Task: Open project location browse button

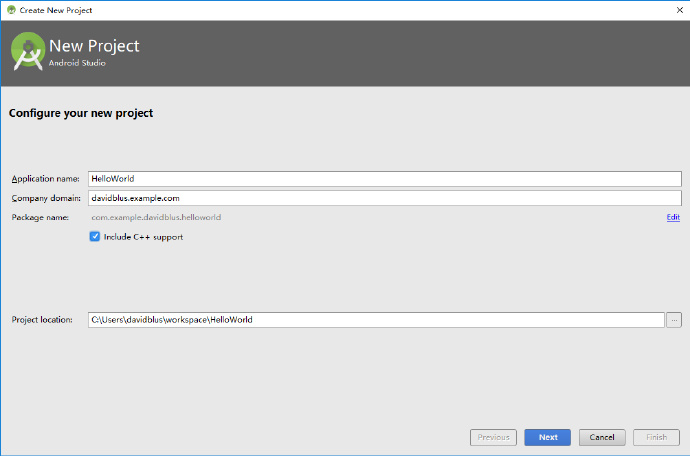Action: click(x=674, y=320)
